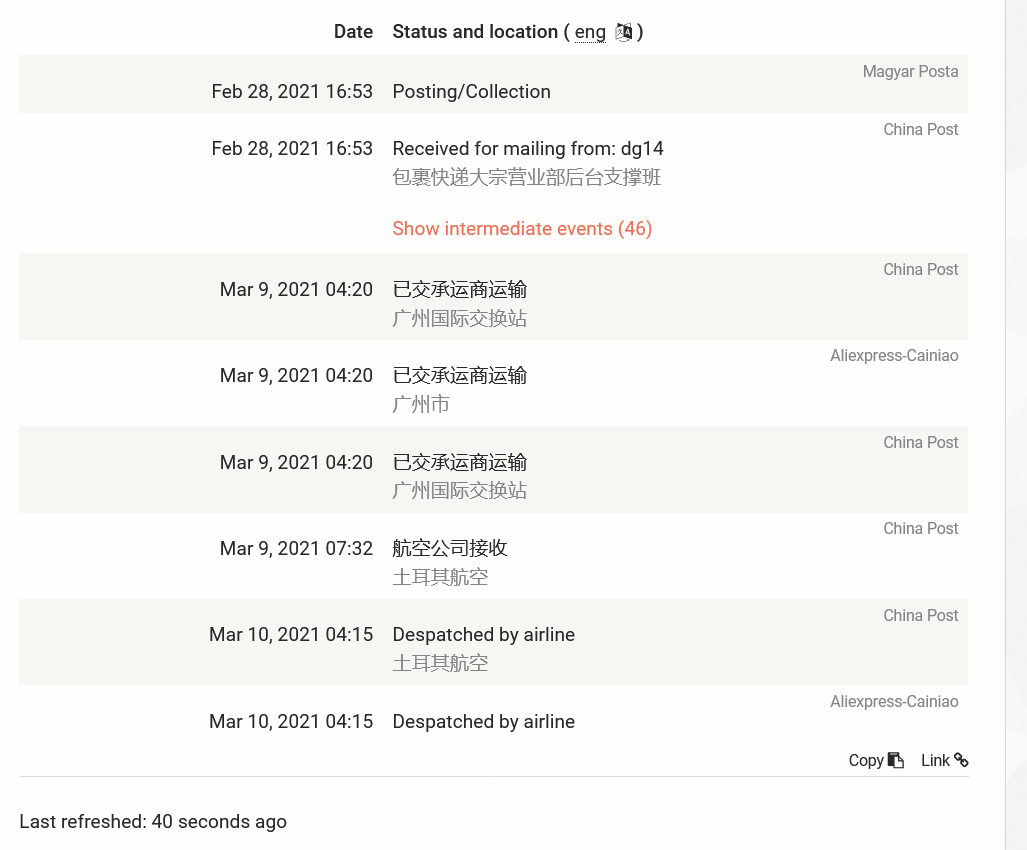Click the Date column header
This screenshot has height=850, width=1027.
click(353, 31)
